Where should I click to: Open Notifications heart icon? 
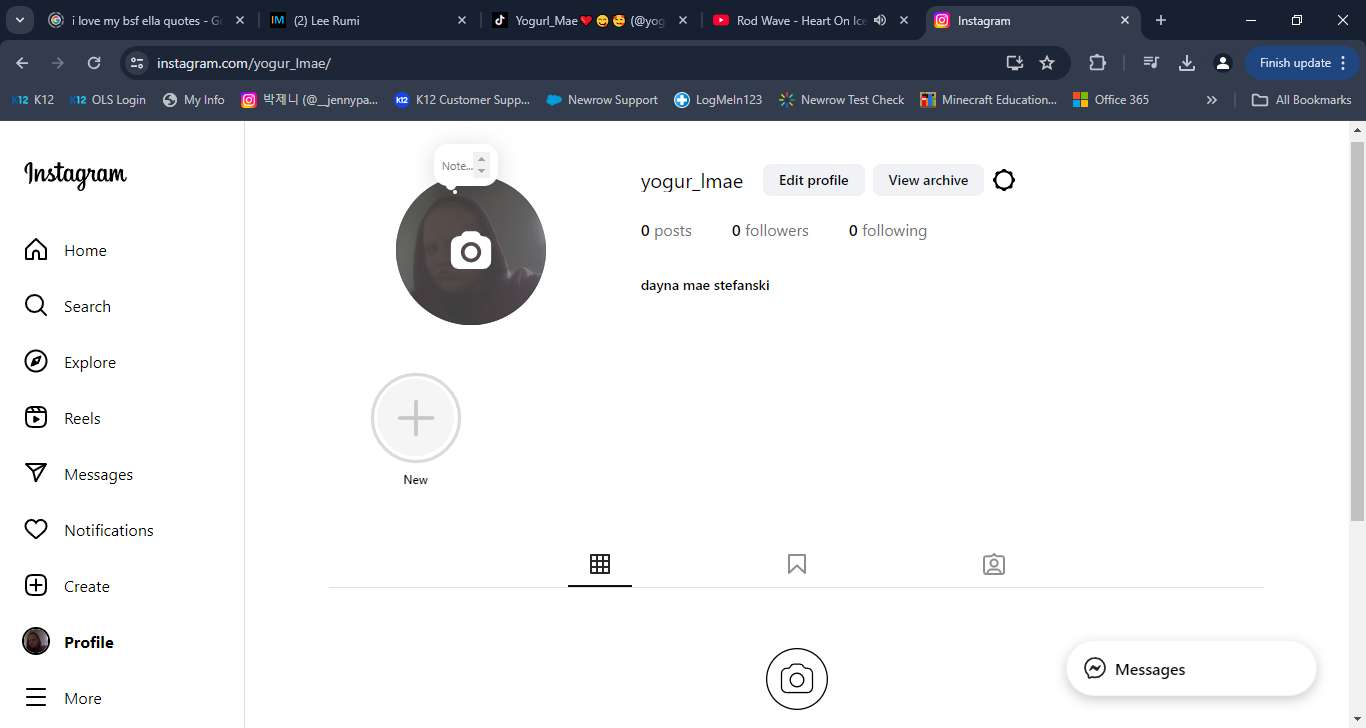[x=36, y=530]
